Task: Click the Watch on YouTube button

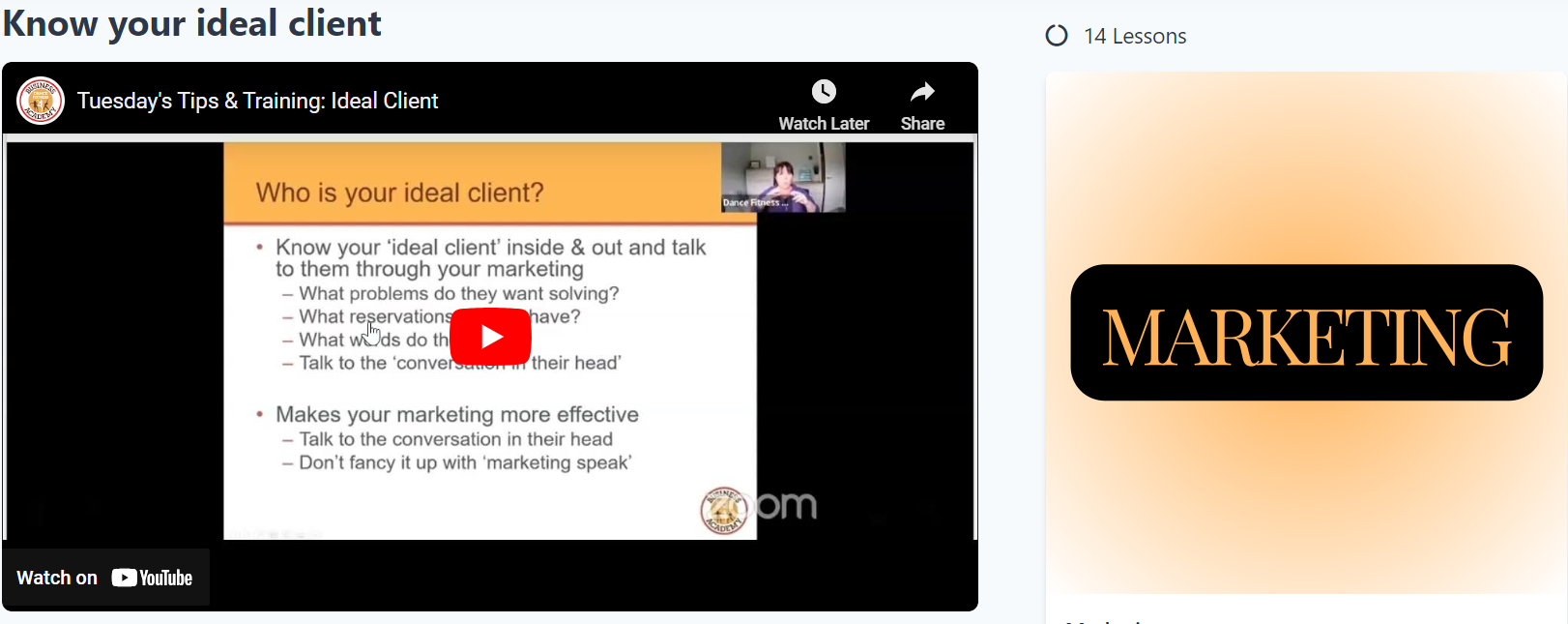Action: pyautogui.click(x=105, y=578)
